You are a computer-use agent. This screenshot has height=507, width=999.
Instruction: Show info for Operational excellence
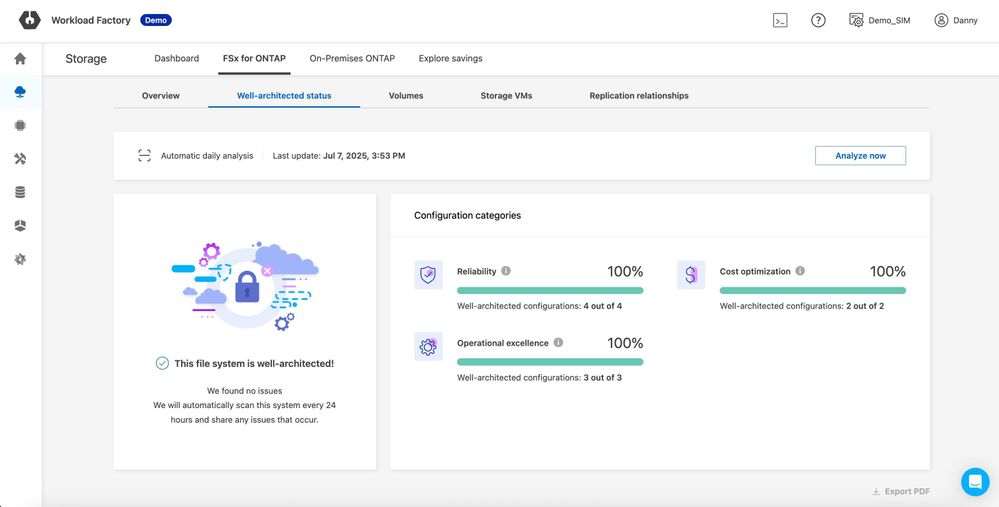pyautogui.click(x=558, y=343)
